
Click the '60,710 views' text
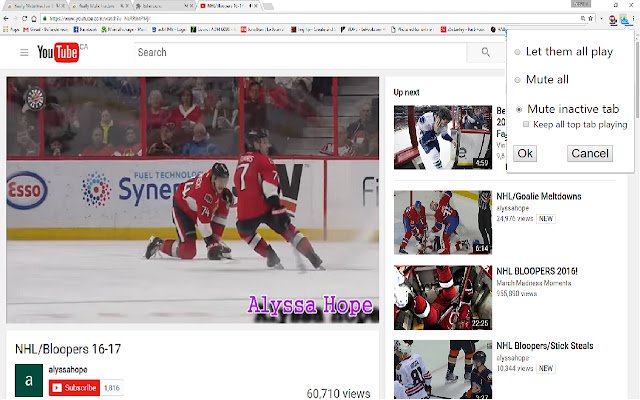tap(338, 393)
